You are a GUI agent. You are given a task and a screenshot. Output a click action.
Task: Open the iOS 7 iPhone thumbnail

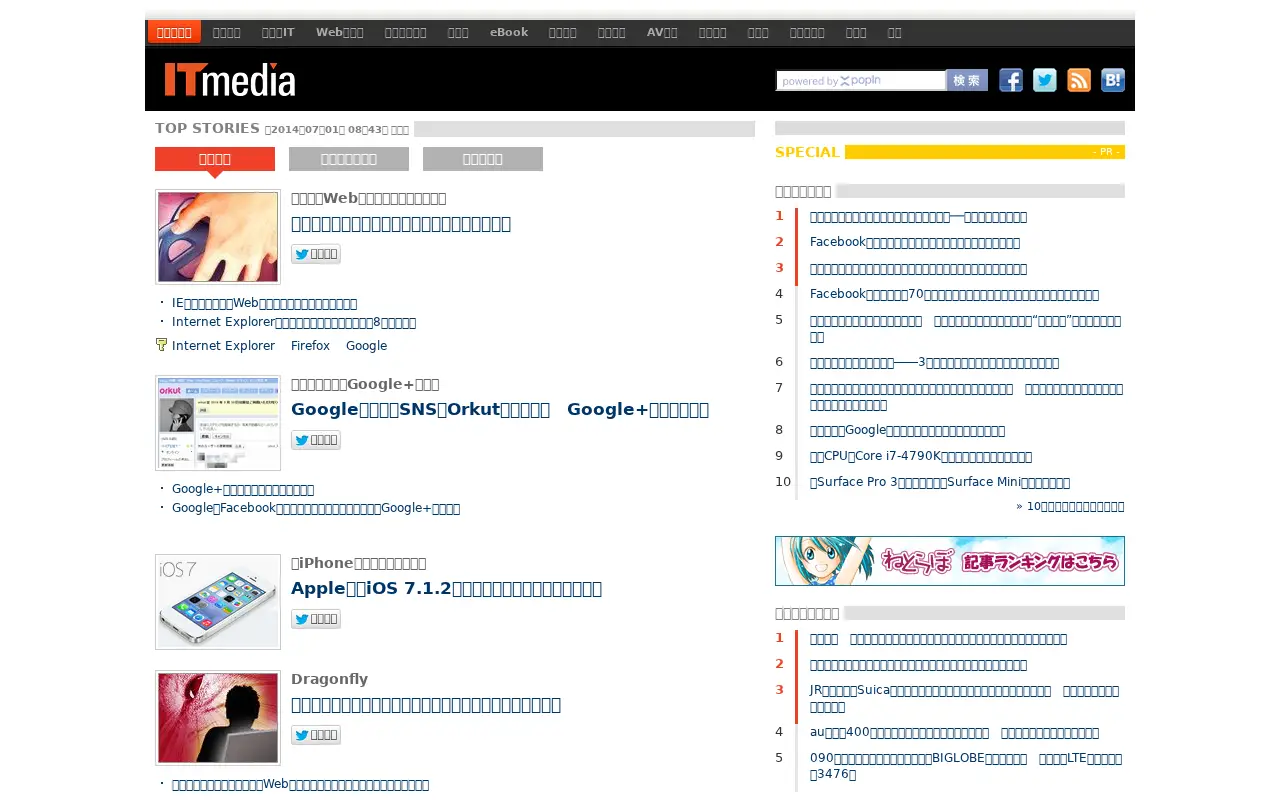pos(218,602)
